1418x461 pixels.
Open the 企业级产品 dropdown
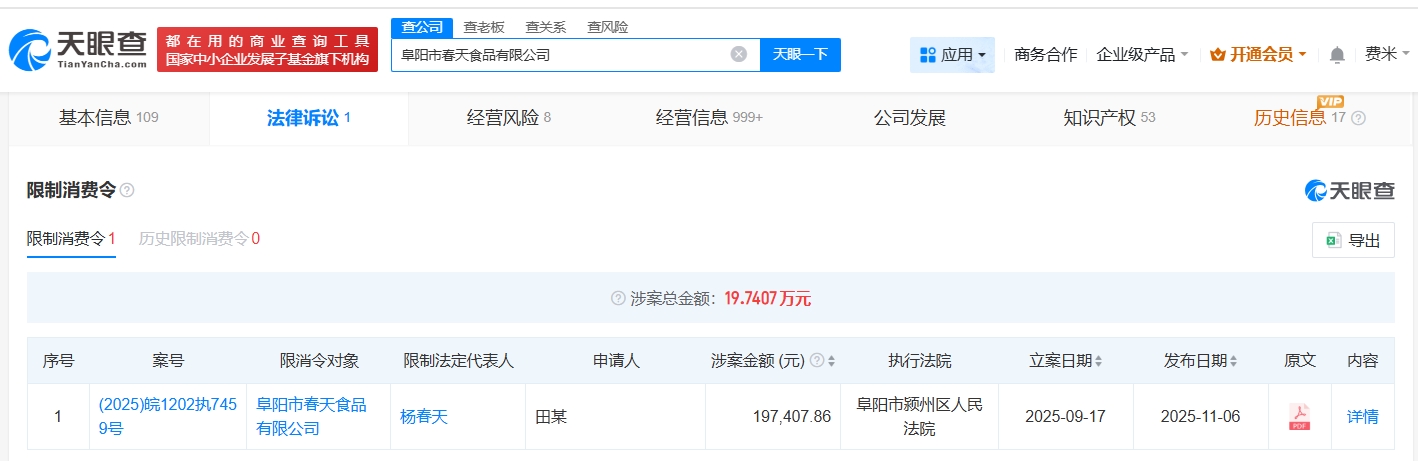[x=1142, y=55]
